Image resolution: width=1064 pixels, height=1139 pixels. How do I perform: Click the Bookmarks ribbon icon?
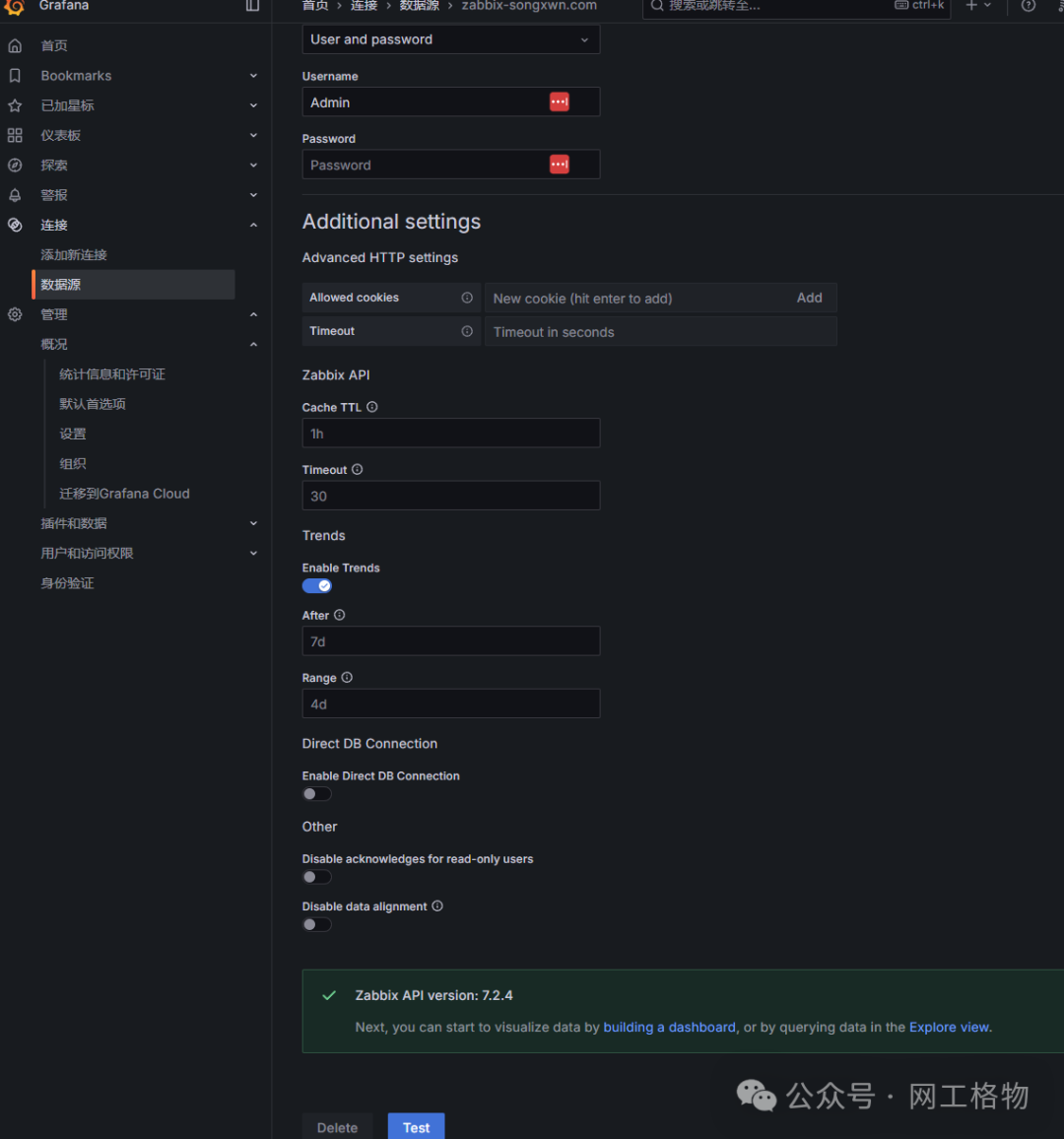coord(15,76)
